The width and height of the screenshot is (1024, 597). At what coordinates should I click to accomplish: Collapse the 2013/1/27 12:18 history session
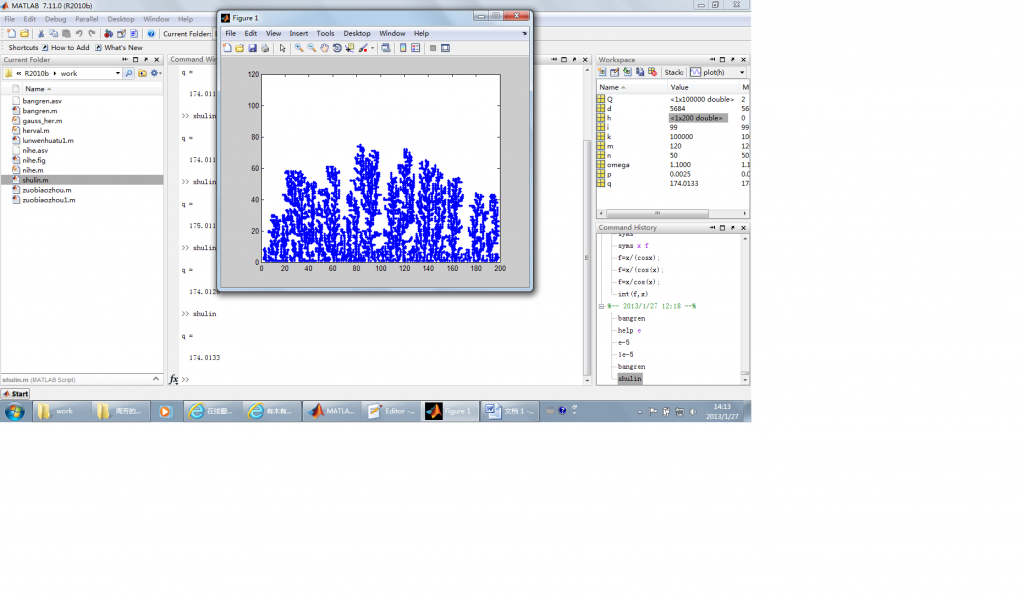pyautogui.click(x=601, y=306)
